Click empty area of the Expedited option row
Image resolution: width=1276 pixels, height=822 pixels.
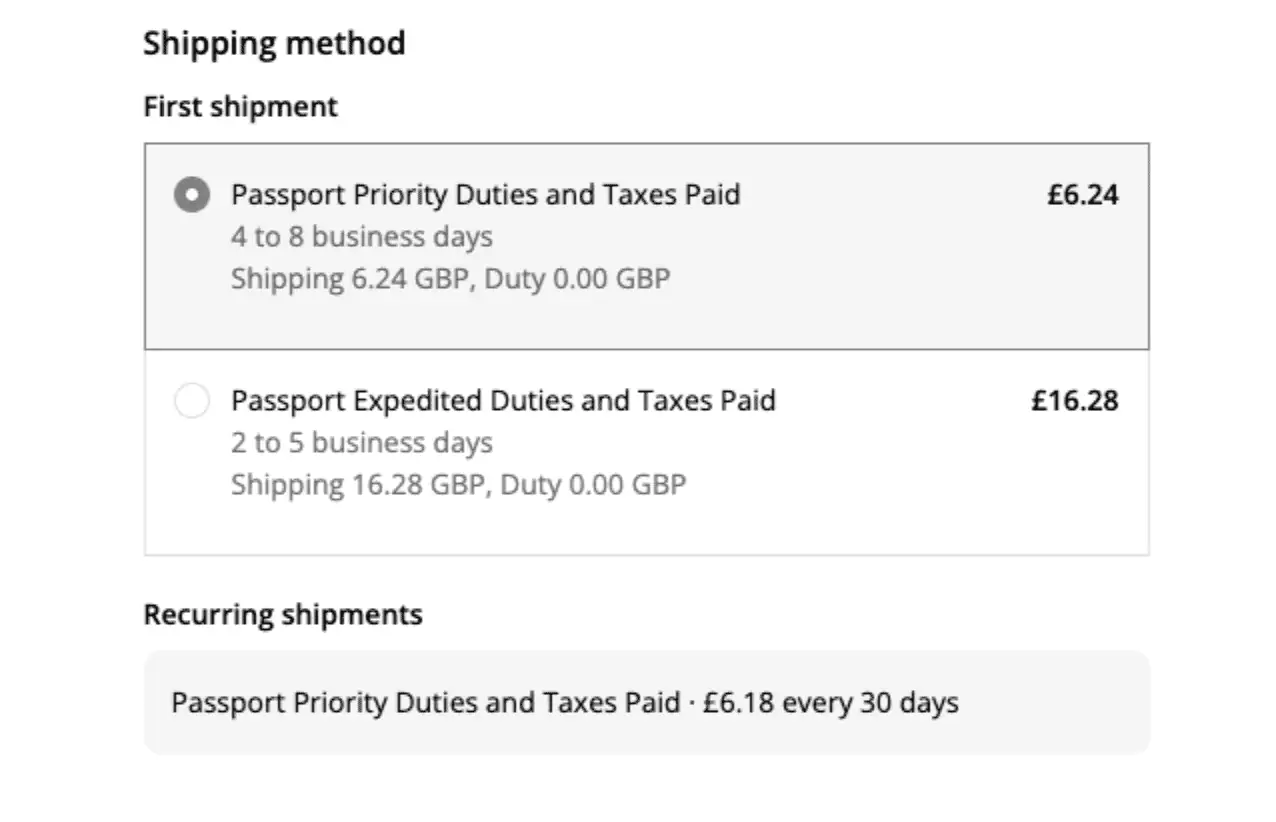(900, 490)
